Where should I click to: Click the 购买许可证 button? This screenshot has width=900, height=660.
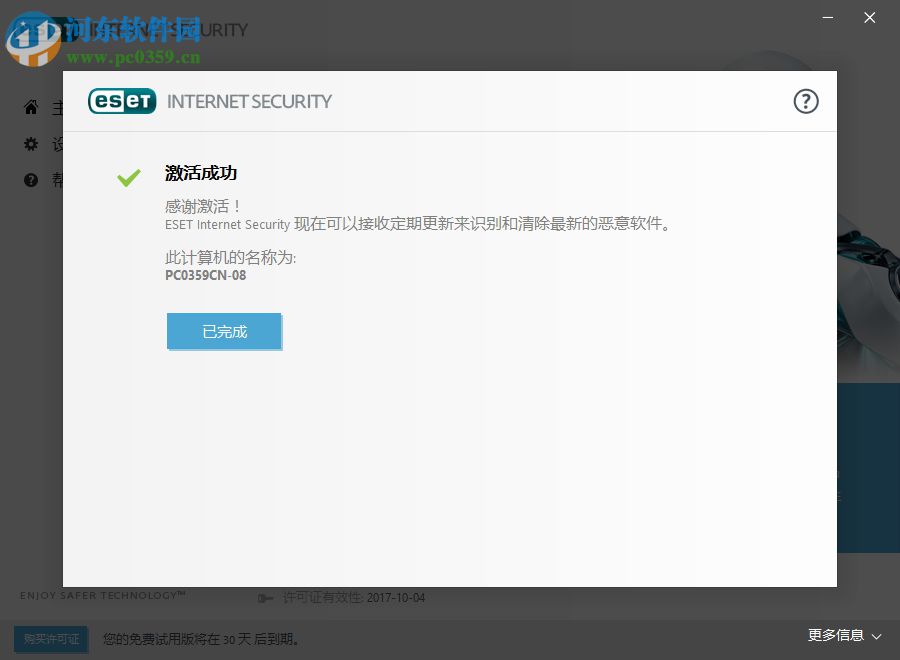click(x=50, y=639)
